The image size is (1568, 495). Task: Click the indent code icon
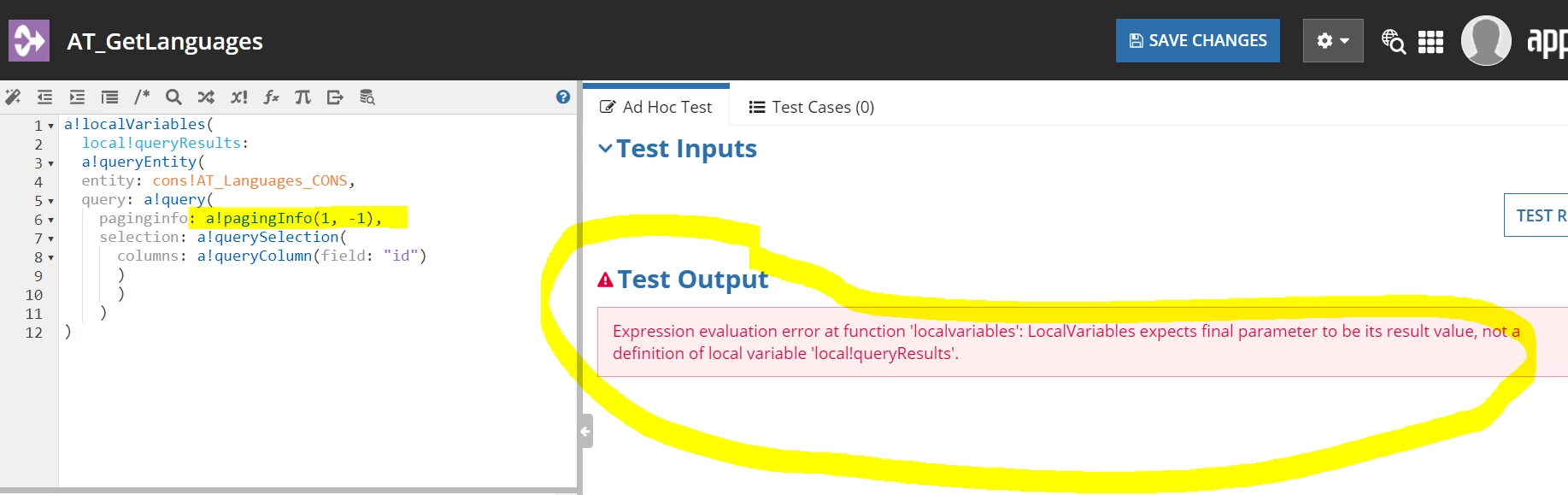tap(77, 97)
